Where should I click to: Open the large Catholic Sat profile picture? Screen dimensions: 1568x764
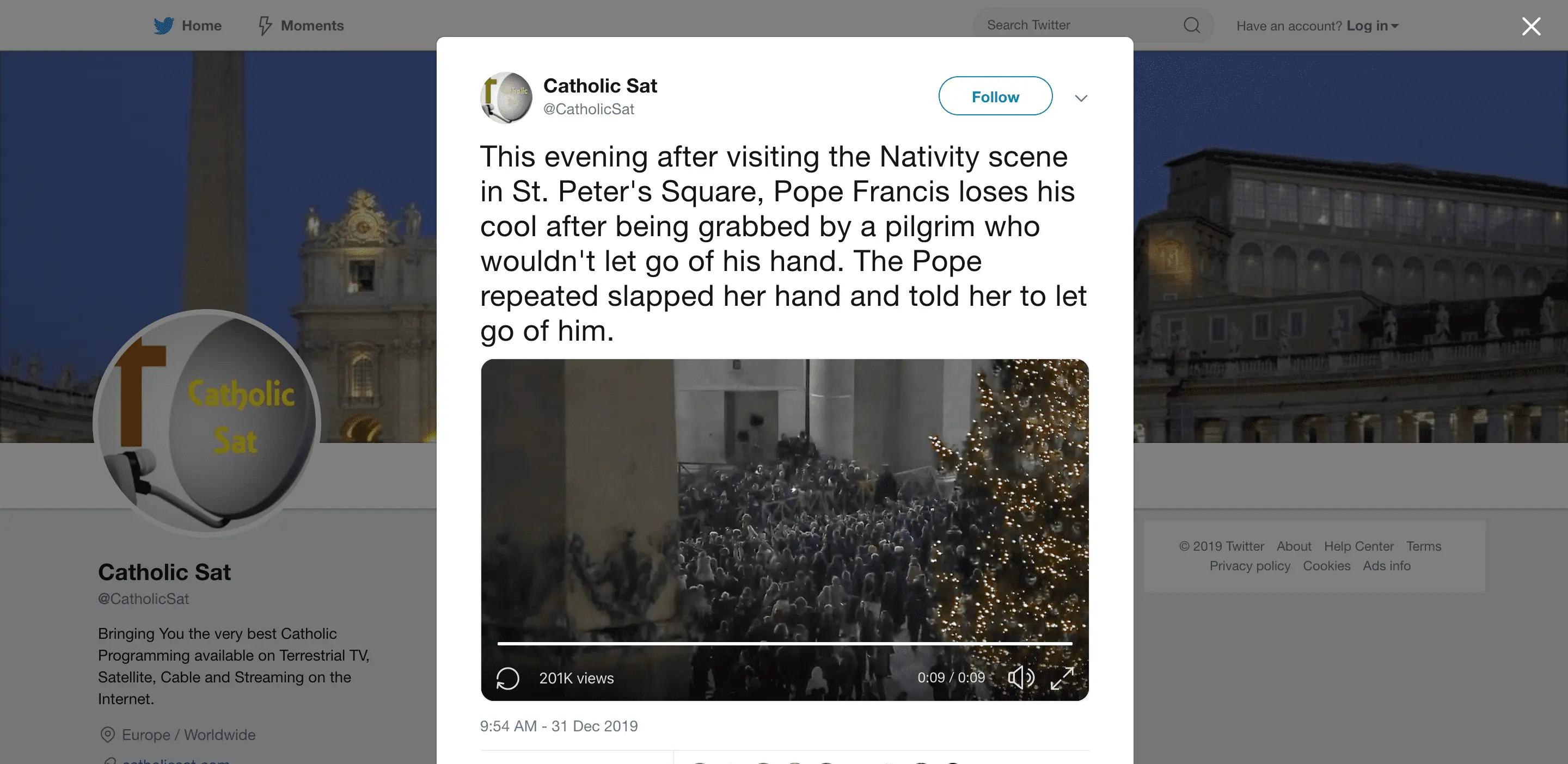pos(207,422)
